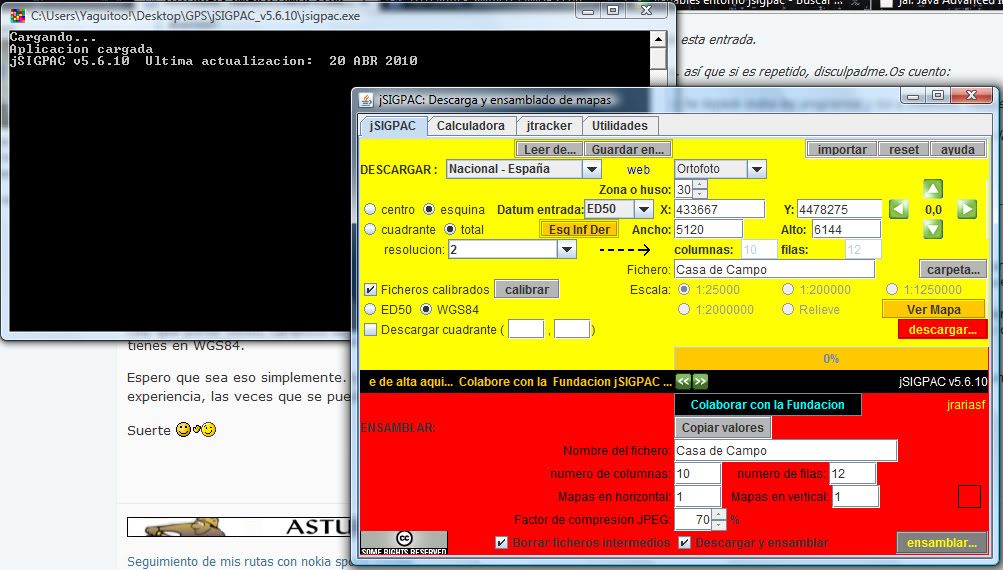This screenshot has width=1003, height=570.
Task: Click the Fichero field Casa de Campo
Action: pyautogui.click(x=775, y=269)
